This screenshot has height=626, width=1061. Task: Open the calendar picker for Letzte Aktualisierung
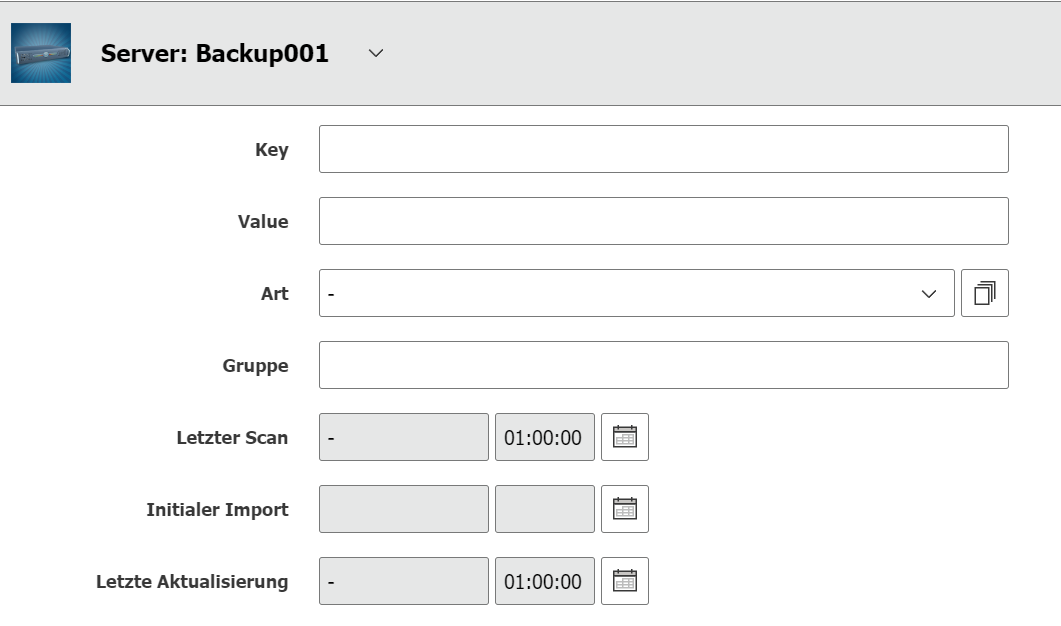tap(625, 581)
